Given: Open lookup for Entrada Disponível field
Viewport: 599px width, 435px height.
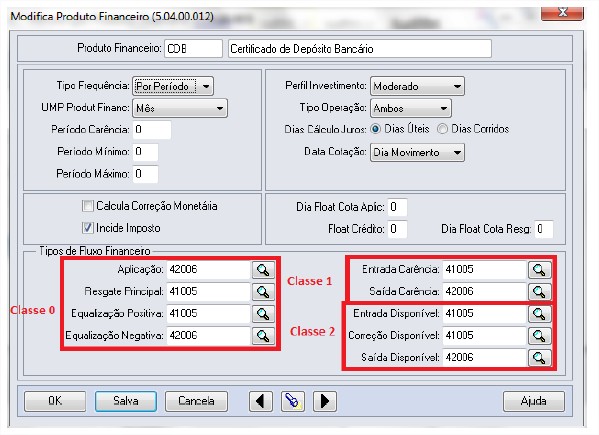Looking at the screenshot, I should (539, 314).
